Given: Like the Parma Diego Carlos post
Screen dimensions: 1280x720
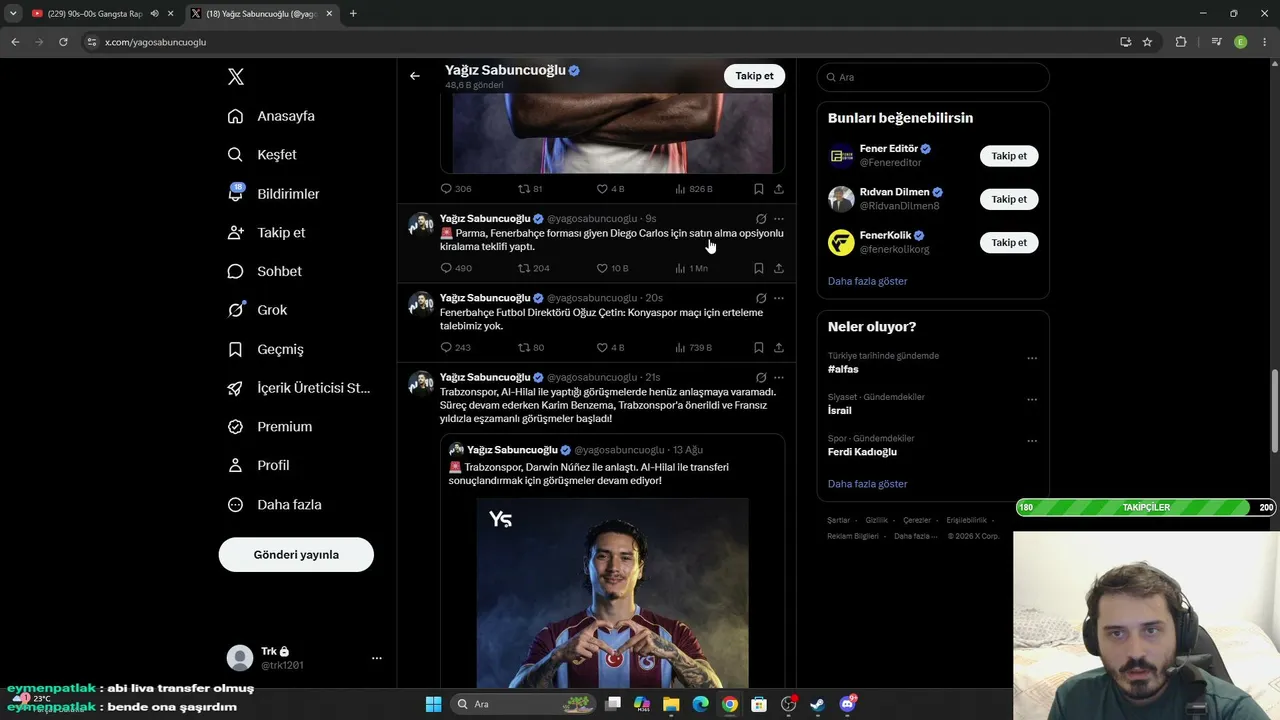Looking at the screenshot, I should tap(612, 268).
